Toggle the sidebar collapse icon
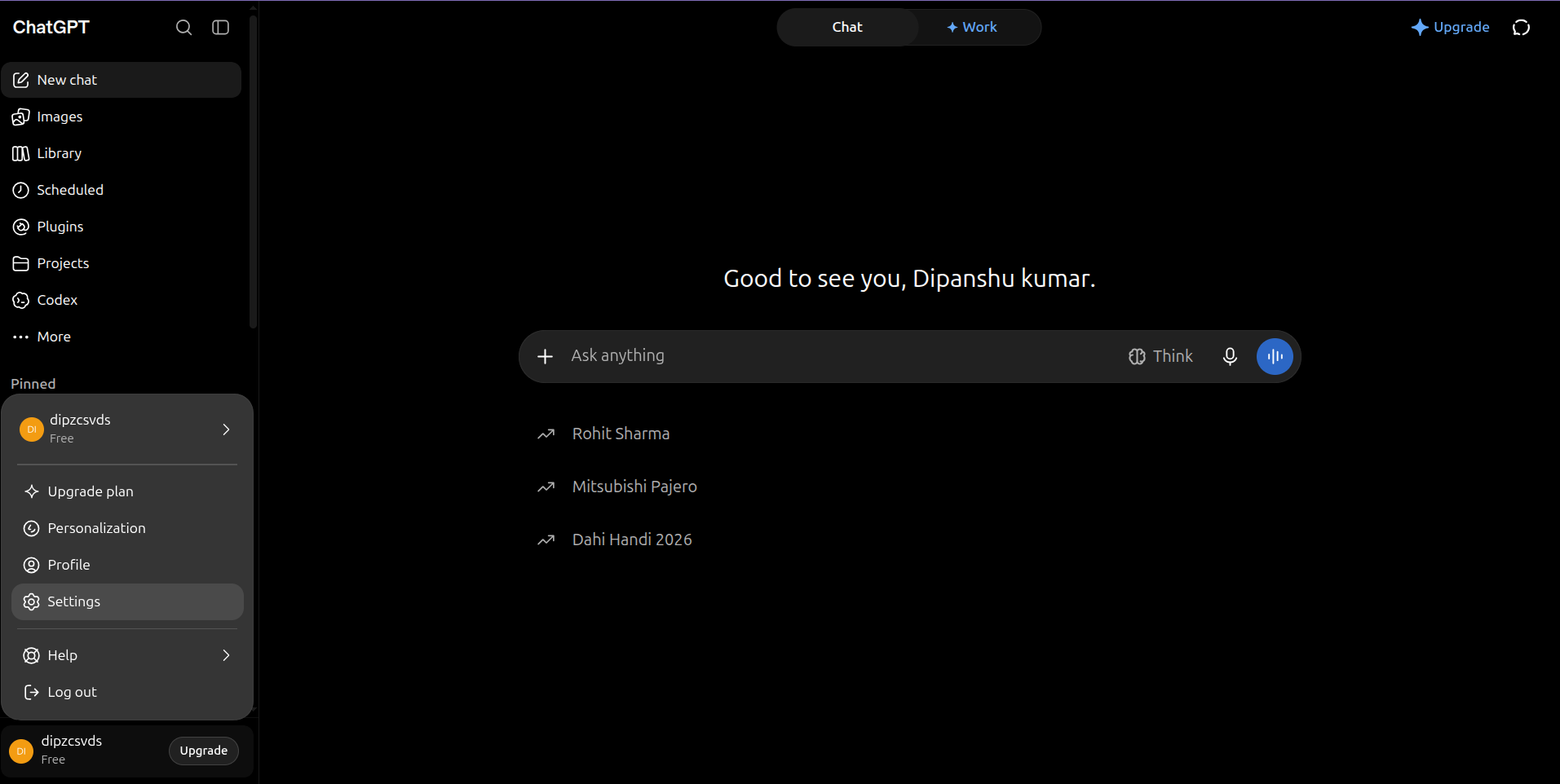This screenshot has width=1560, height=784. (221, 28)
